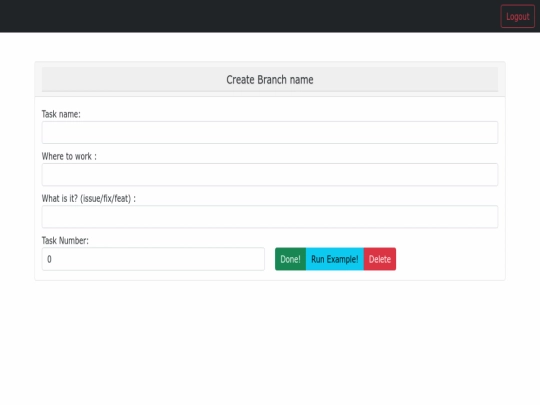Select the Task Number input field
The height and width of the screenshot is (405, 540).
pyautogui.click(x=153, y=259)
